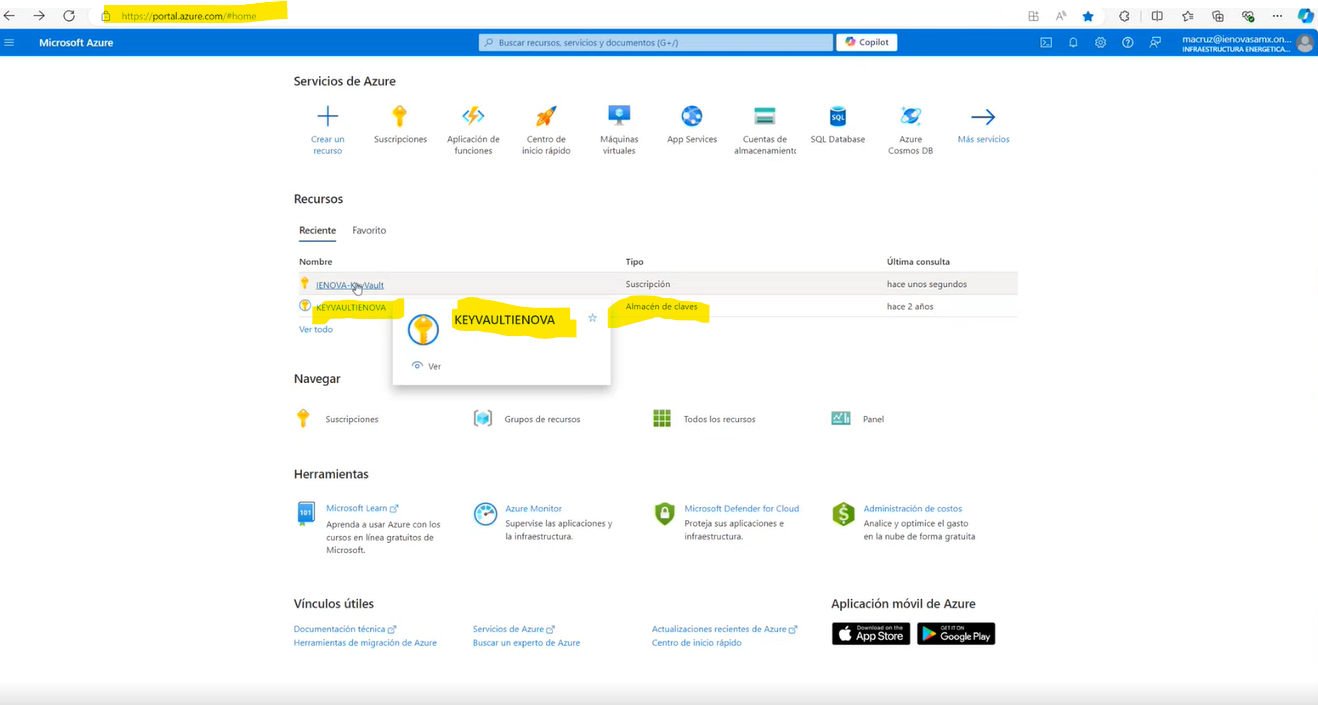Open the browser favorites list icon
Image resolution: width=1318 pixels, height=705 pixels.
click(1187, 16)
